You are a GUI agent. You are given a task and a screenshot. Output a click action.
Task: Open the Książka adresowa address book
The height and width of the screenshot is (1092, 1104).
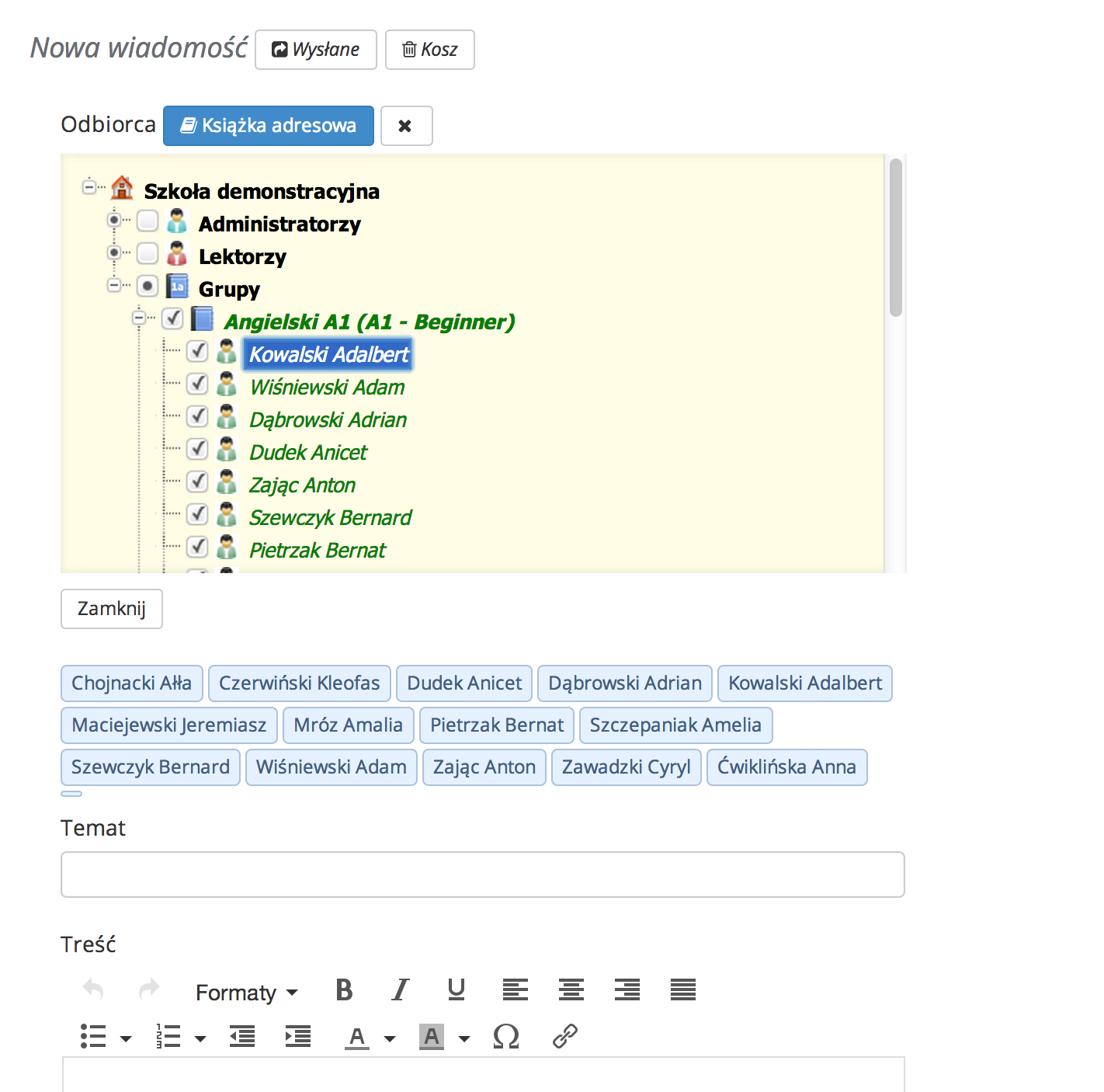pos(268,126)
